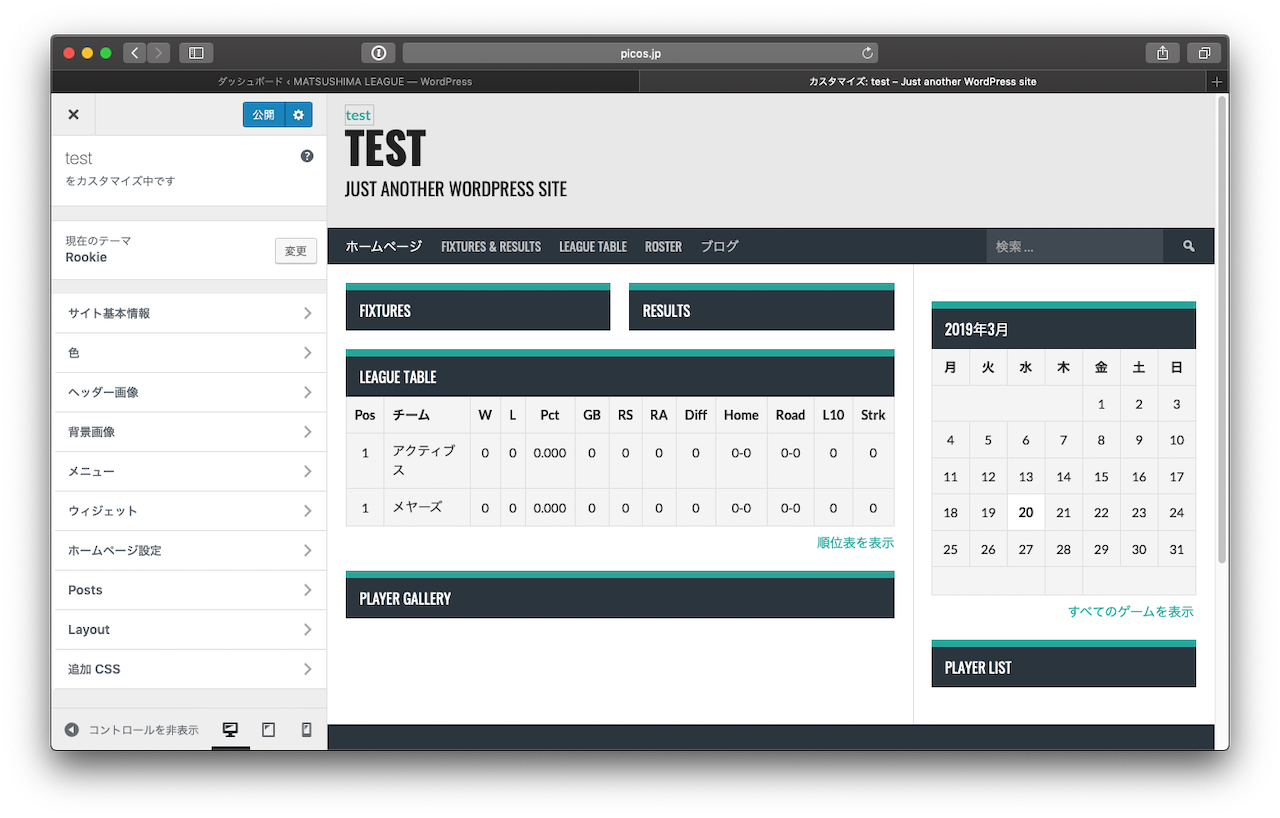
Task: Open a new Safari tab with plus
Action: tap(1217, 82)
